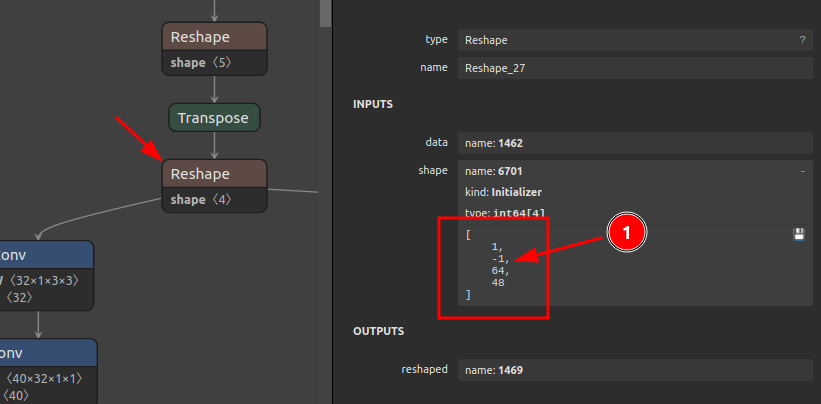The width and height of the screenshot is (821, 404).
Task: Click the shape ⟨5⟩ attribute of top Reshape
Action: pos(201,63)
